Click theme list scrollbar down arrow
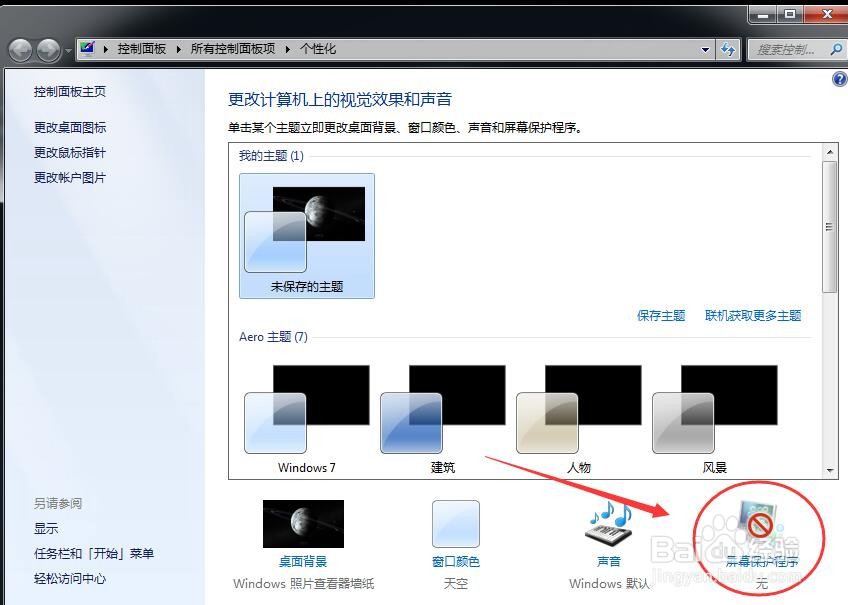 coord(830,471)
